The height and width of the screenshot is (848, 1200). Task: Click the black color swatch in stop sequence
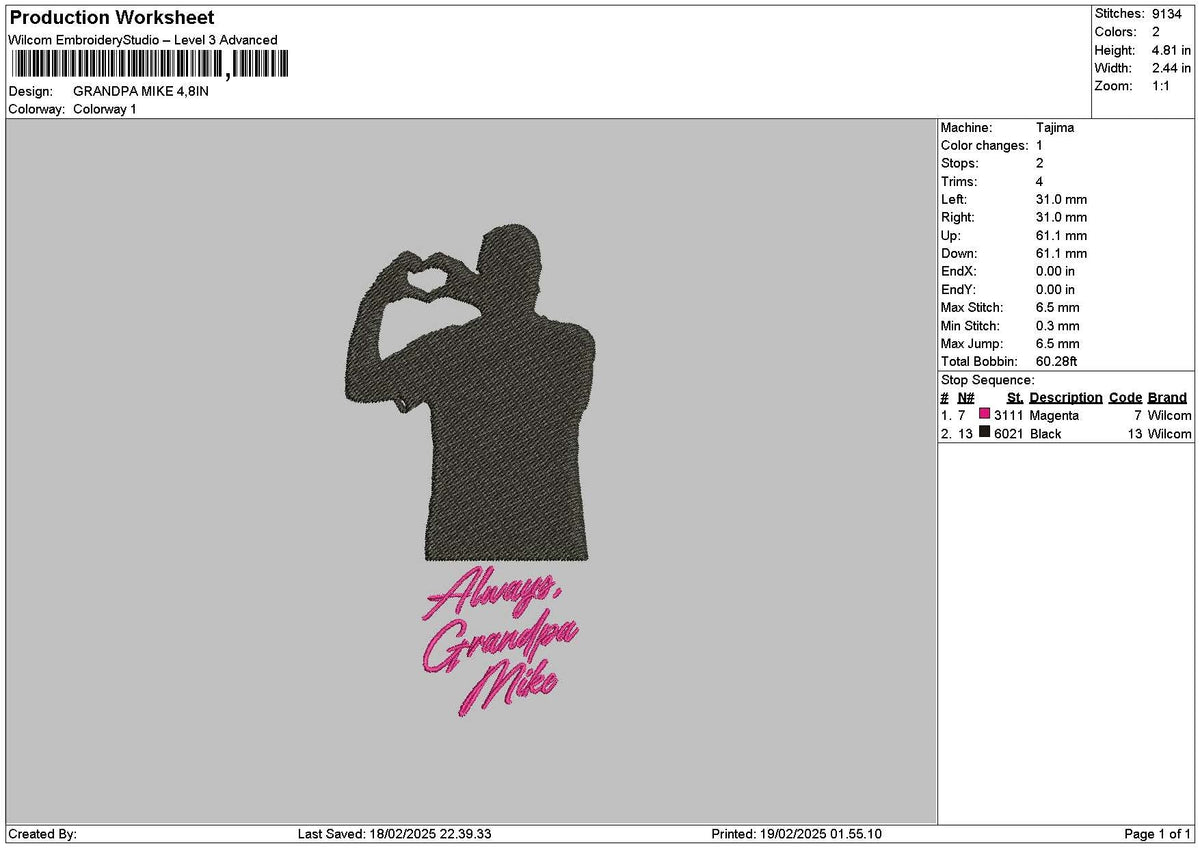[x=985, y=432]
